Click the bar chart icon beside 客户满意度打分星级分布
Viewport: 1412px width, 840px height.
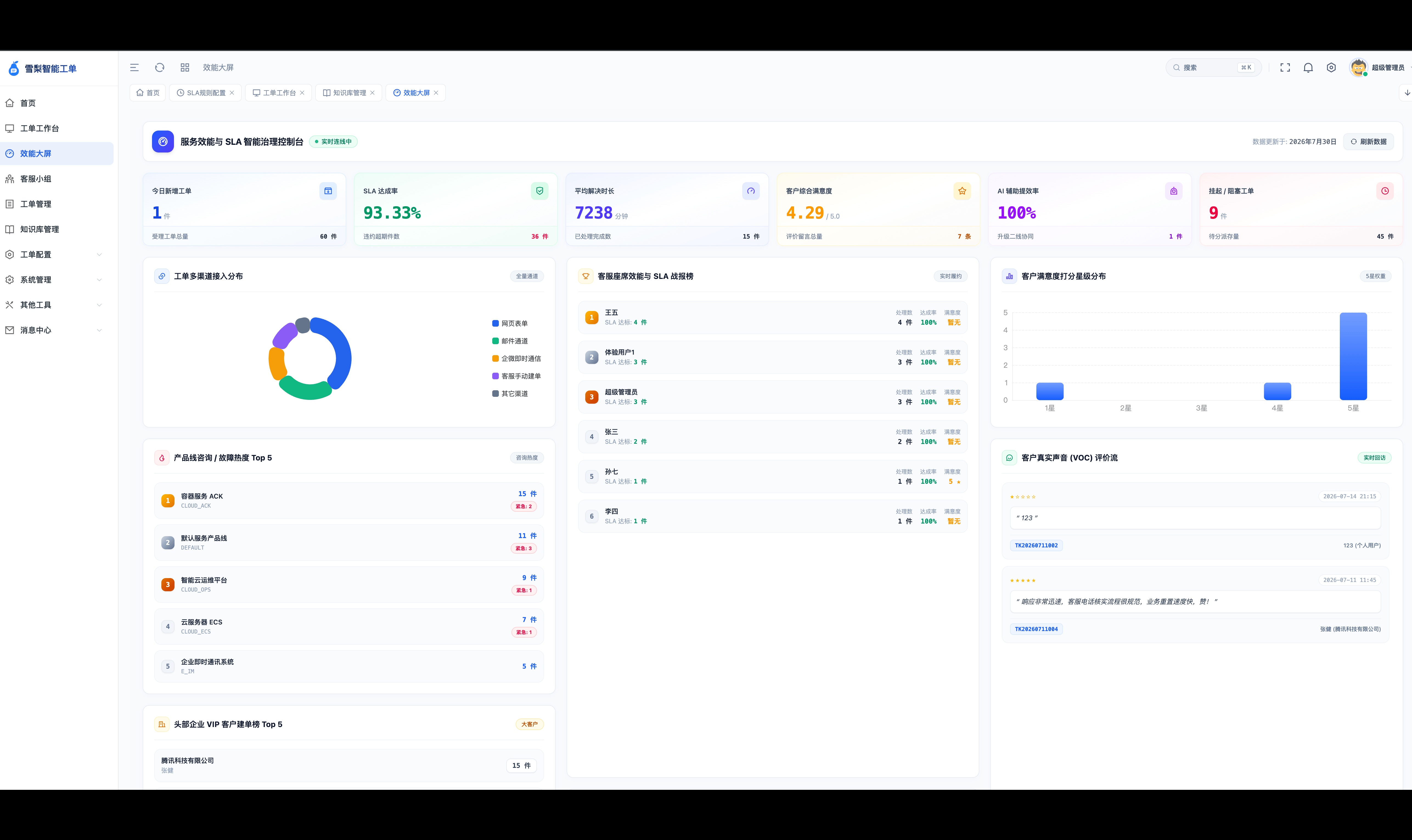click(x=1009, y=276)
